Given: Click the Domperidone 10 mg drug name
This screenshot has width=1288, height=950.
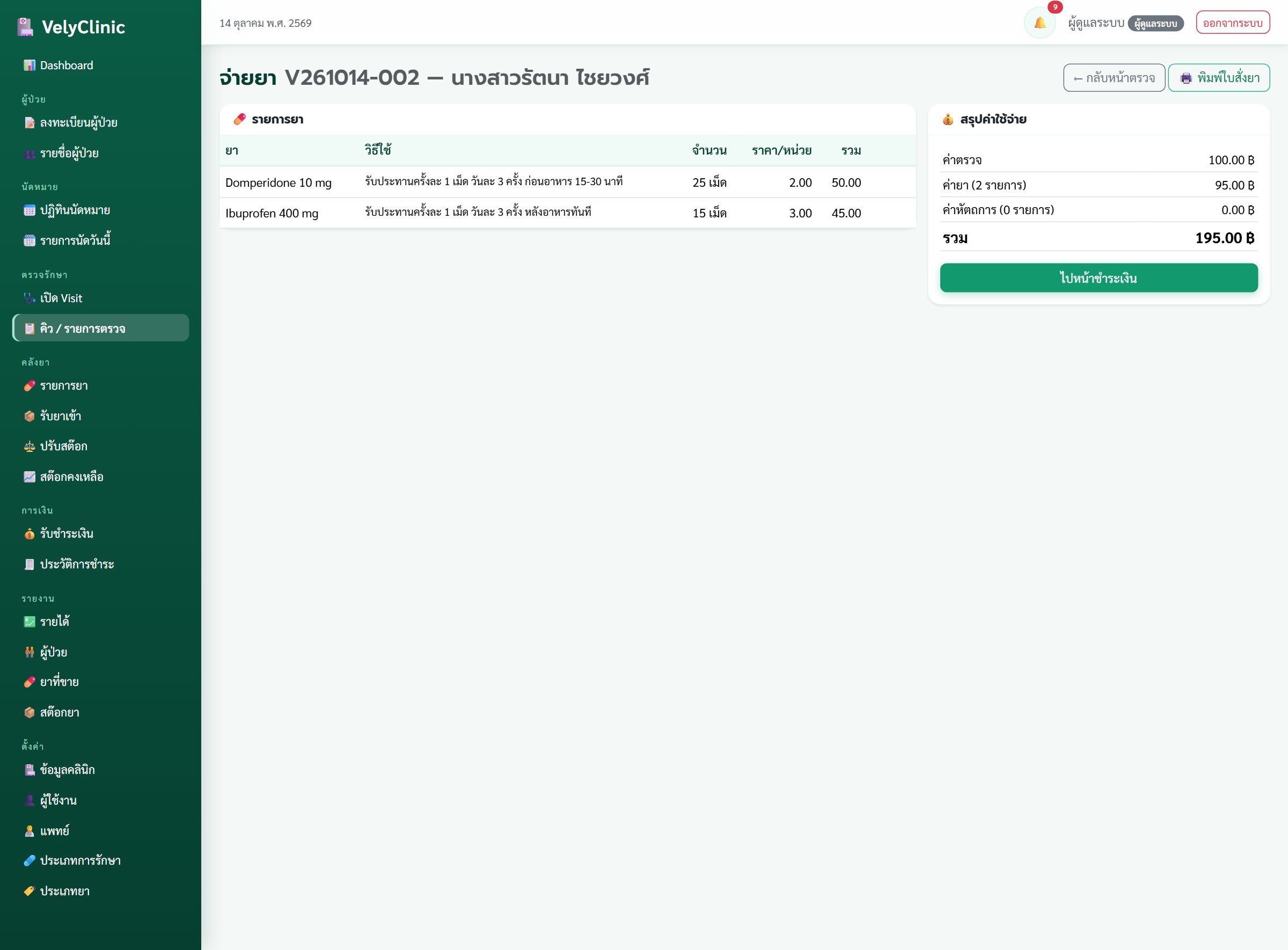Looking at the screenshot, I should [x=279, y=183].
